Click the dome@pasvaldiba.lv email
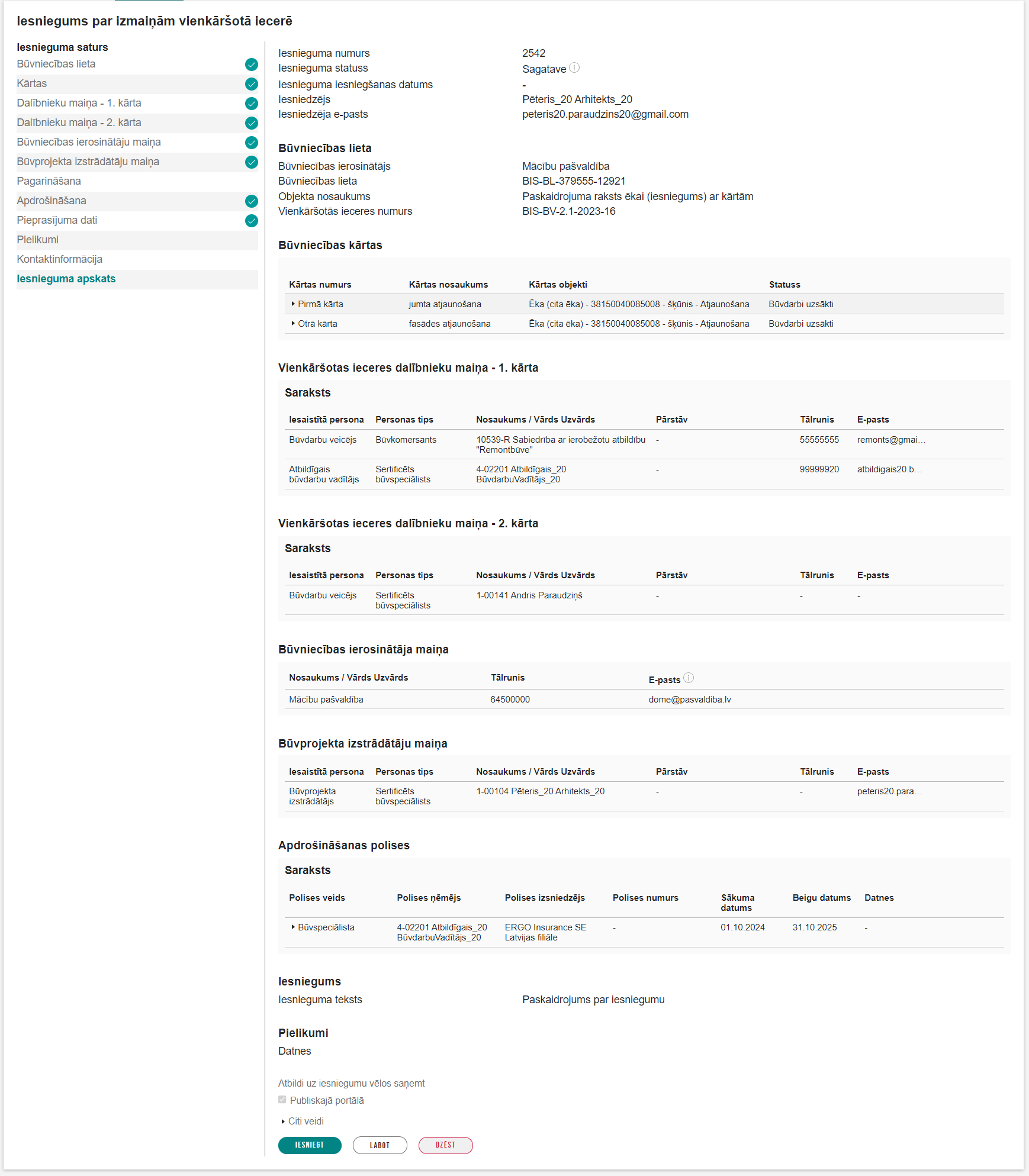The height and width of the screenshot is (1176, 1029). 690,700
